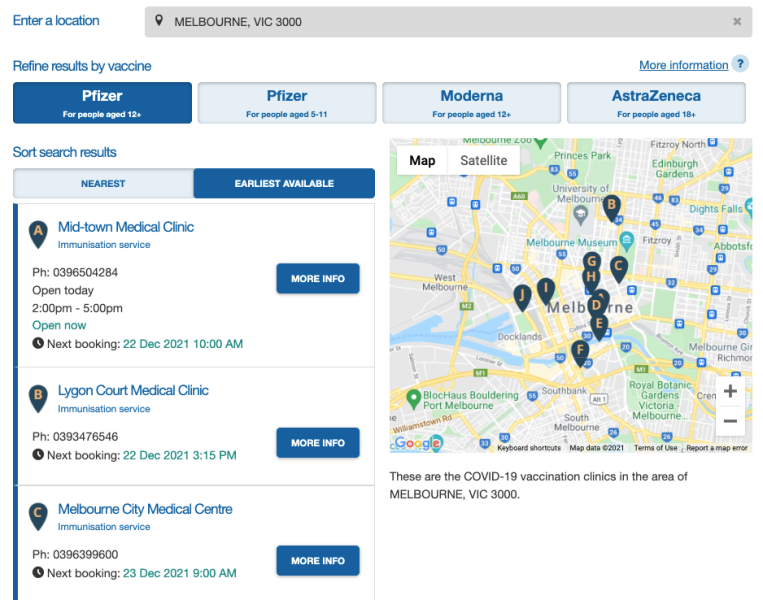Select Moderna vaccine filter
Screen dimensions: 763x600
click(x=471, y=103)
